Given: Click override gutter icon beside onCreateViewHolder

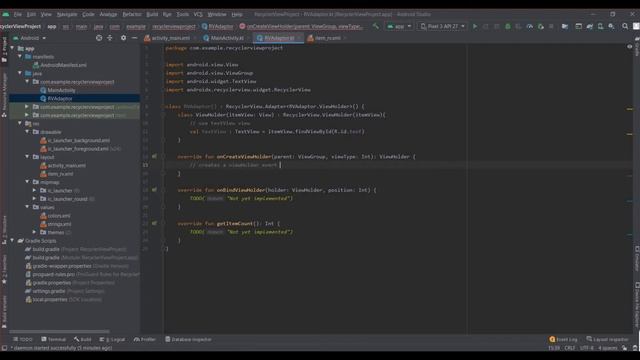Looking at the screenshot, I should click(x=154, y=156).
